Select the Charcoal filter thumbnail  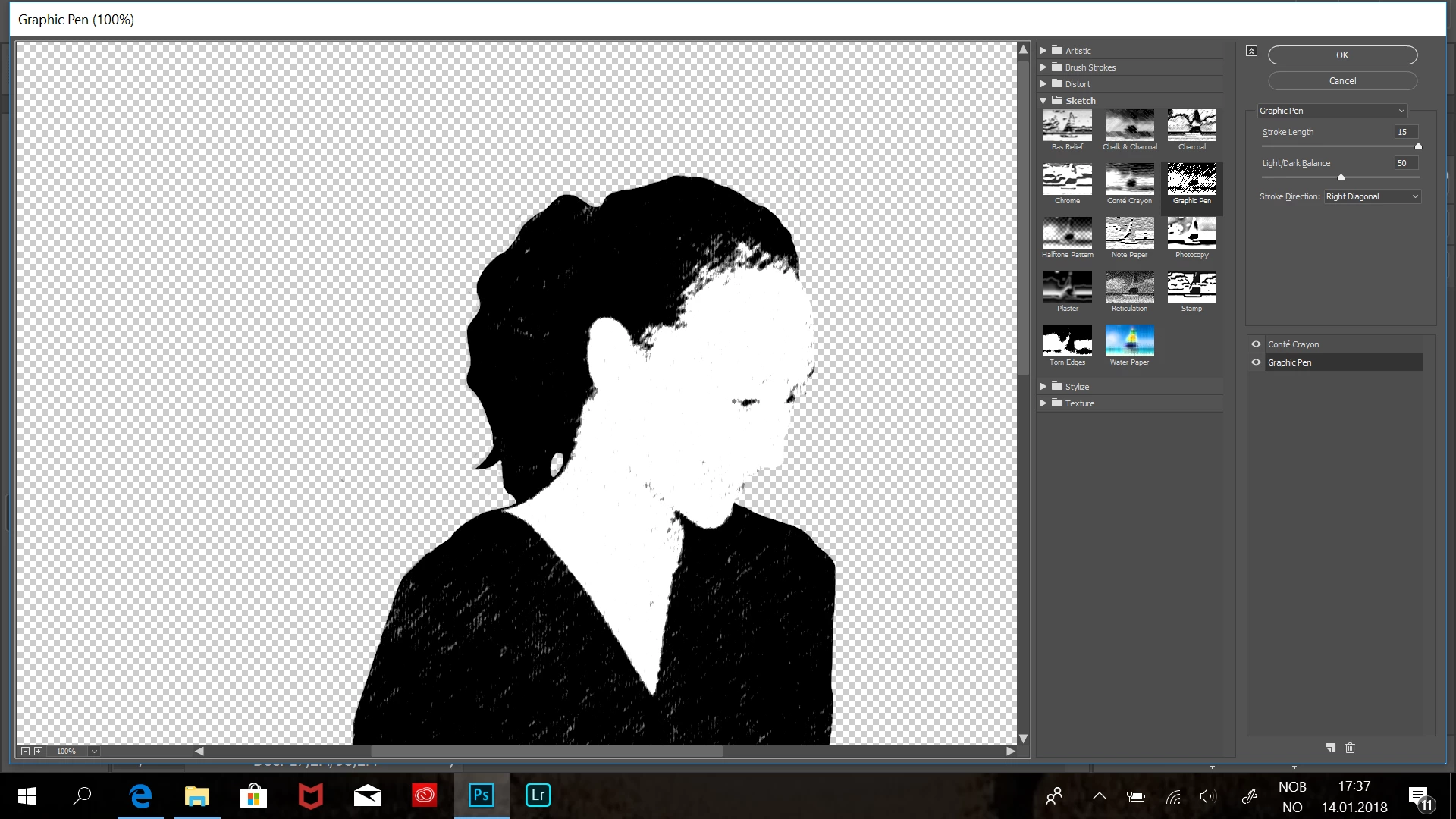click(1191, 125)
